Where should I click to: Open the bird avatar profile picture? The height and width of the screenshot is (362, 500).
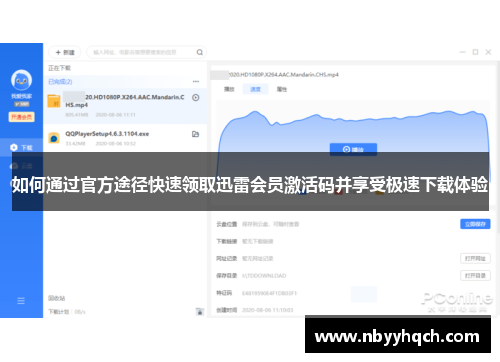coord(21,80)
